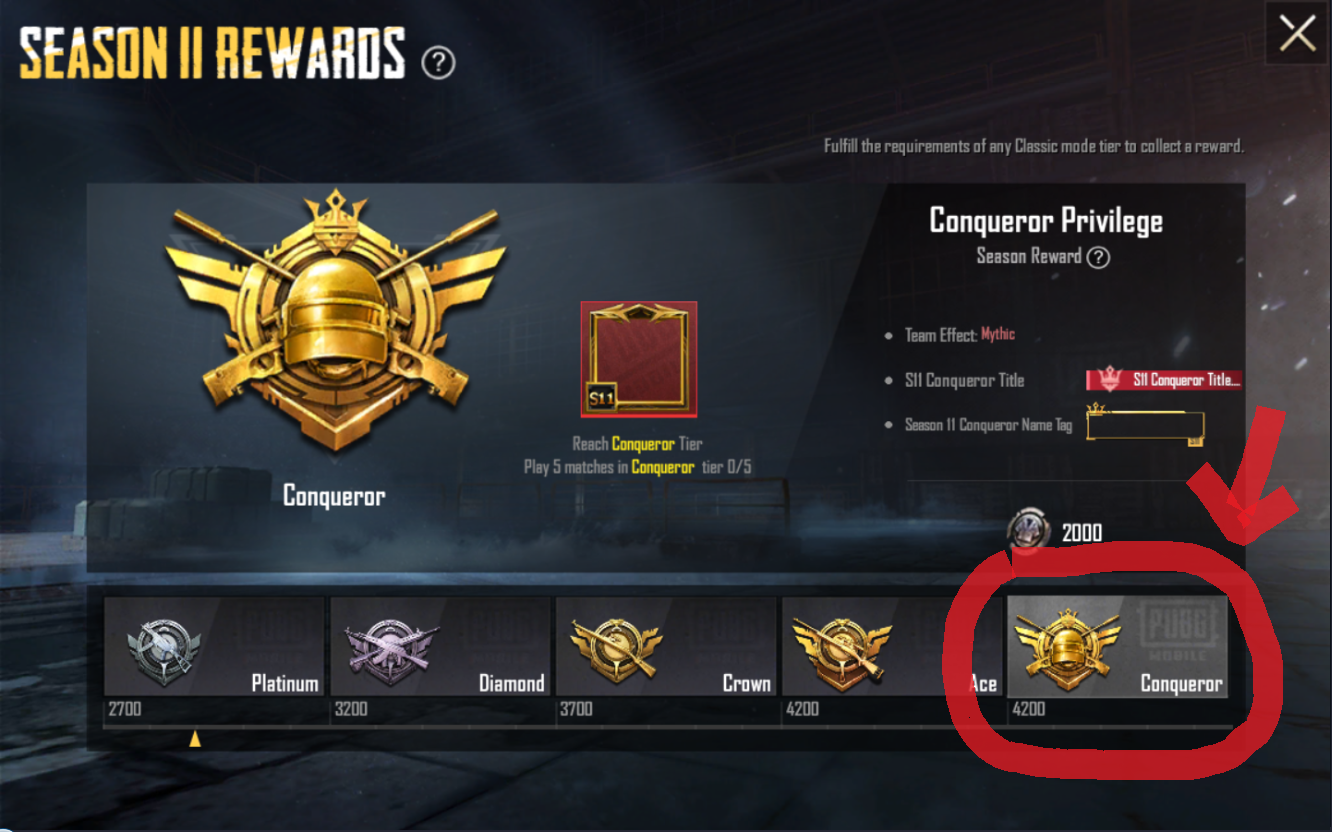Image resolution: width=1332 pixels, height=832 pixels.
Task: Click the tier rating progress bar
Action: click(666, 726)
